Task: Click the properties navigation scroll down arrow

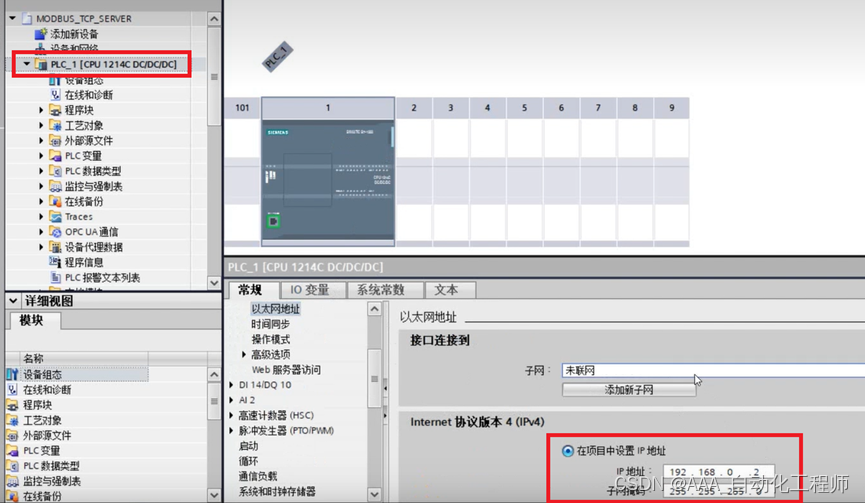Action: click(x=375, y=494)
